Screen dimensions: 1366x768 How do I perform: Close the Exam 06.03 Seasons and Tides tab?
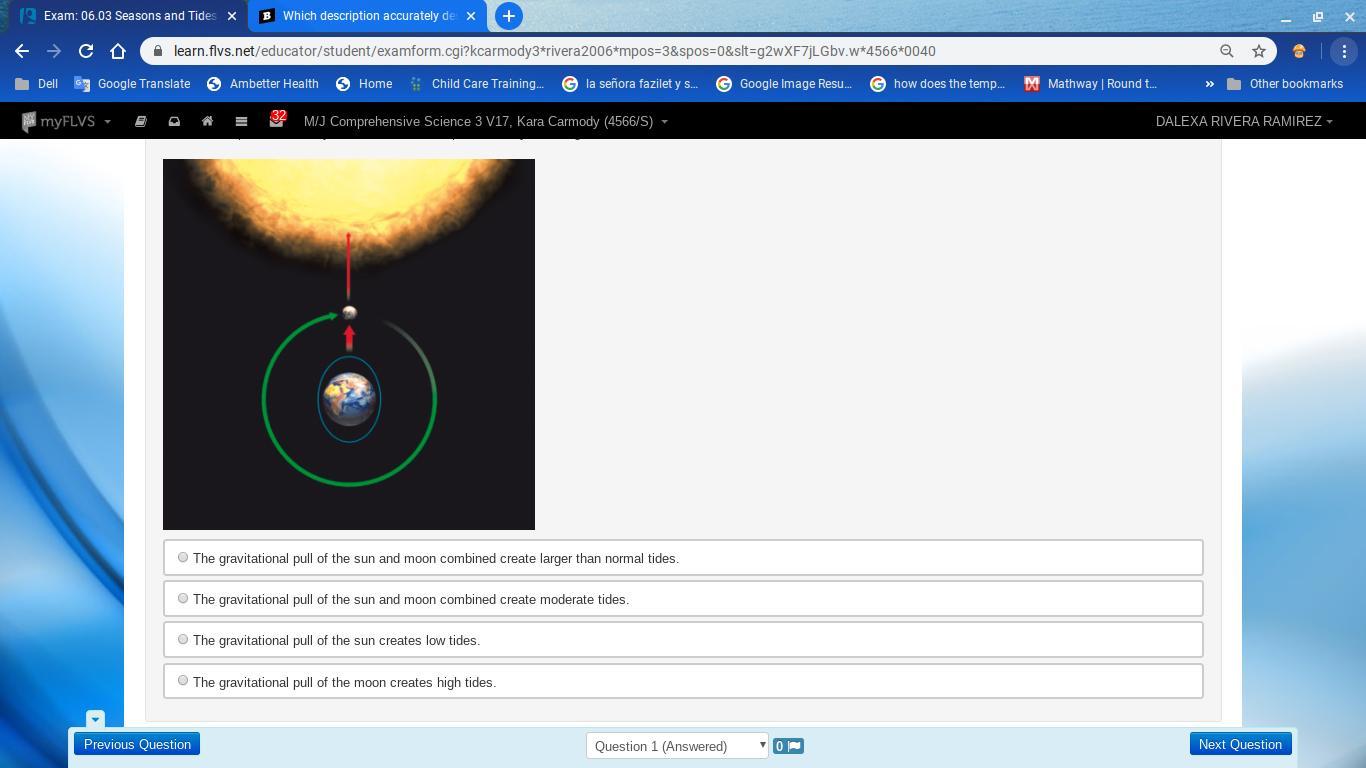coord(232,16)
